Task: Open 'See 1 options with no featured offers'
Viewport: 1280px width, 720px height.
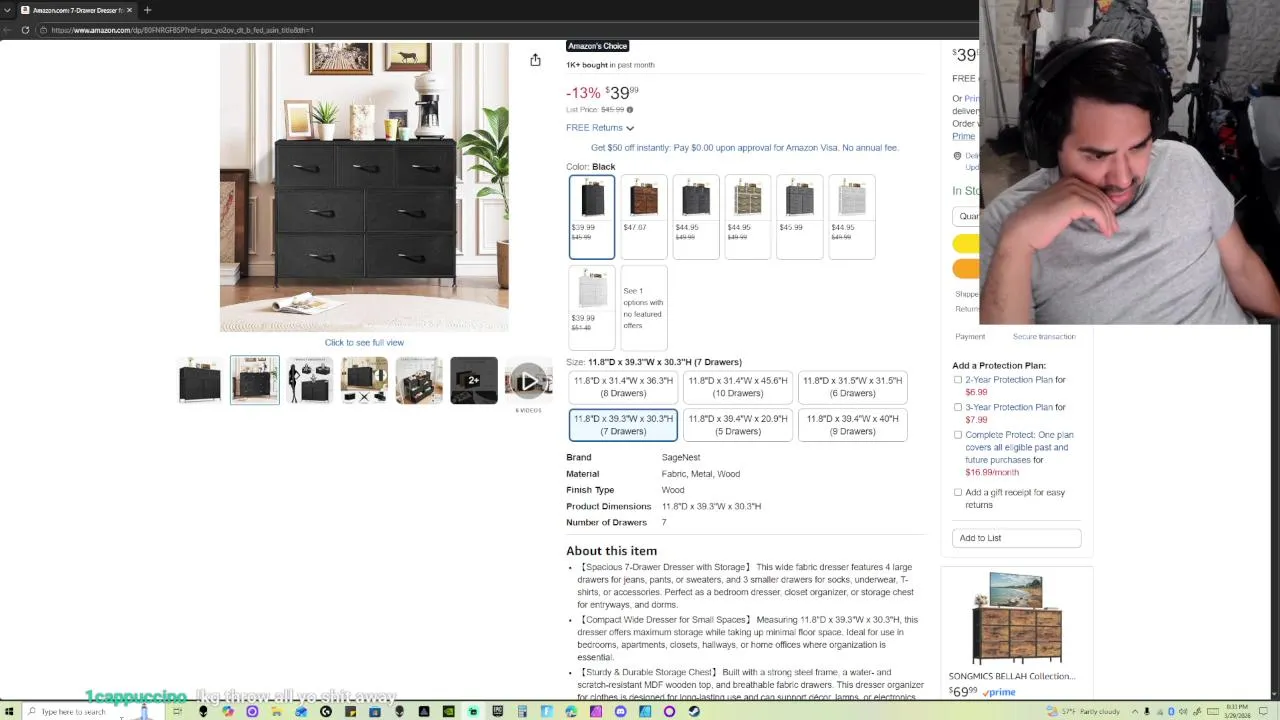Action: pos(644,308)
